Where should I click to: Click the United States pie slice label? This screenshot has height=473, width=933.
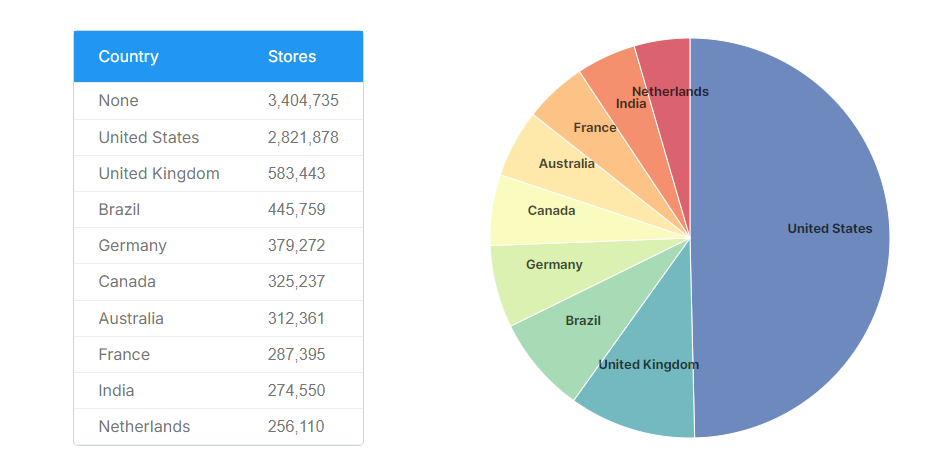pos(829,228)
